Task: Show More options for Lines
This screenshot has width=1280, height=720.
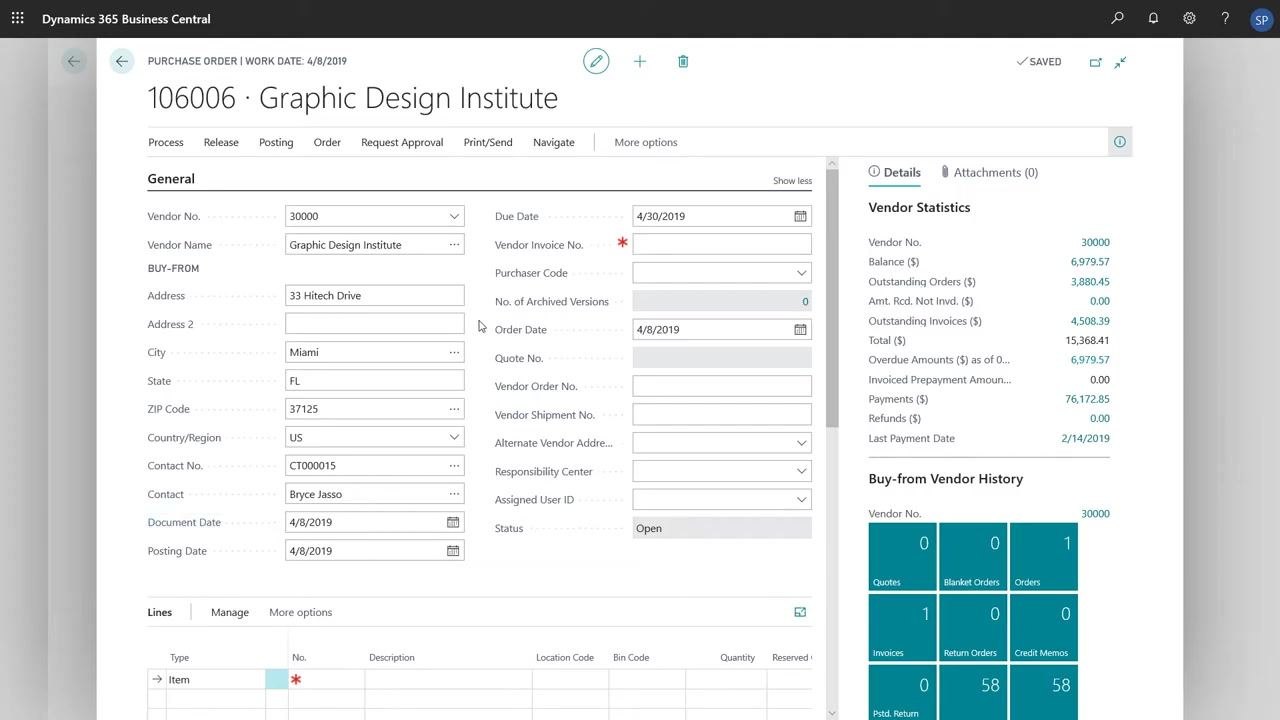Action: pyautogui.click(x=301, y=612)
